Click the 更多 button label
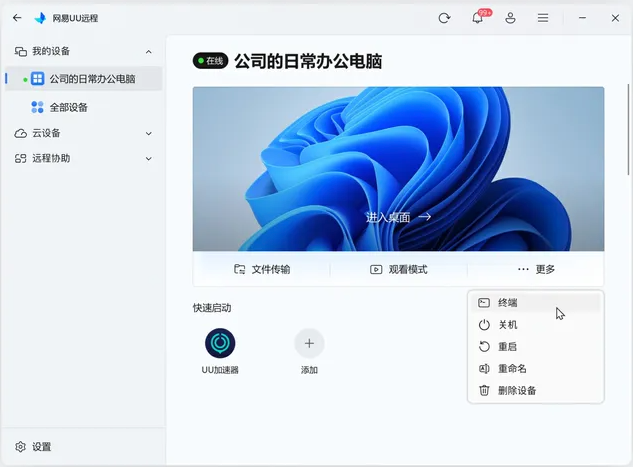Image resolution: width=633 pixels, height=467 pixels. [545, 269]
